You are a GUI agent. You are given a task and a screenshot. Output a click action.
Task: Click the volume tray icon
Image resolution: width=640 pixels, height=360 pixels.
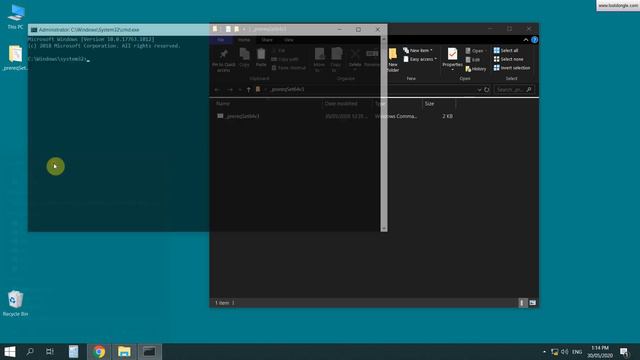coord(564,352)
